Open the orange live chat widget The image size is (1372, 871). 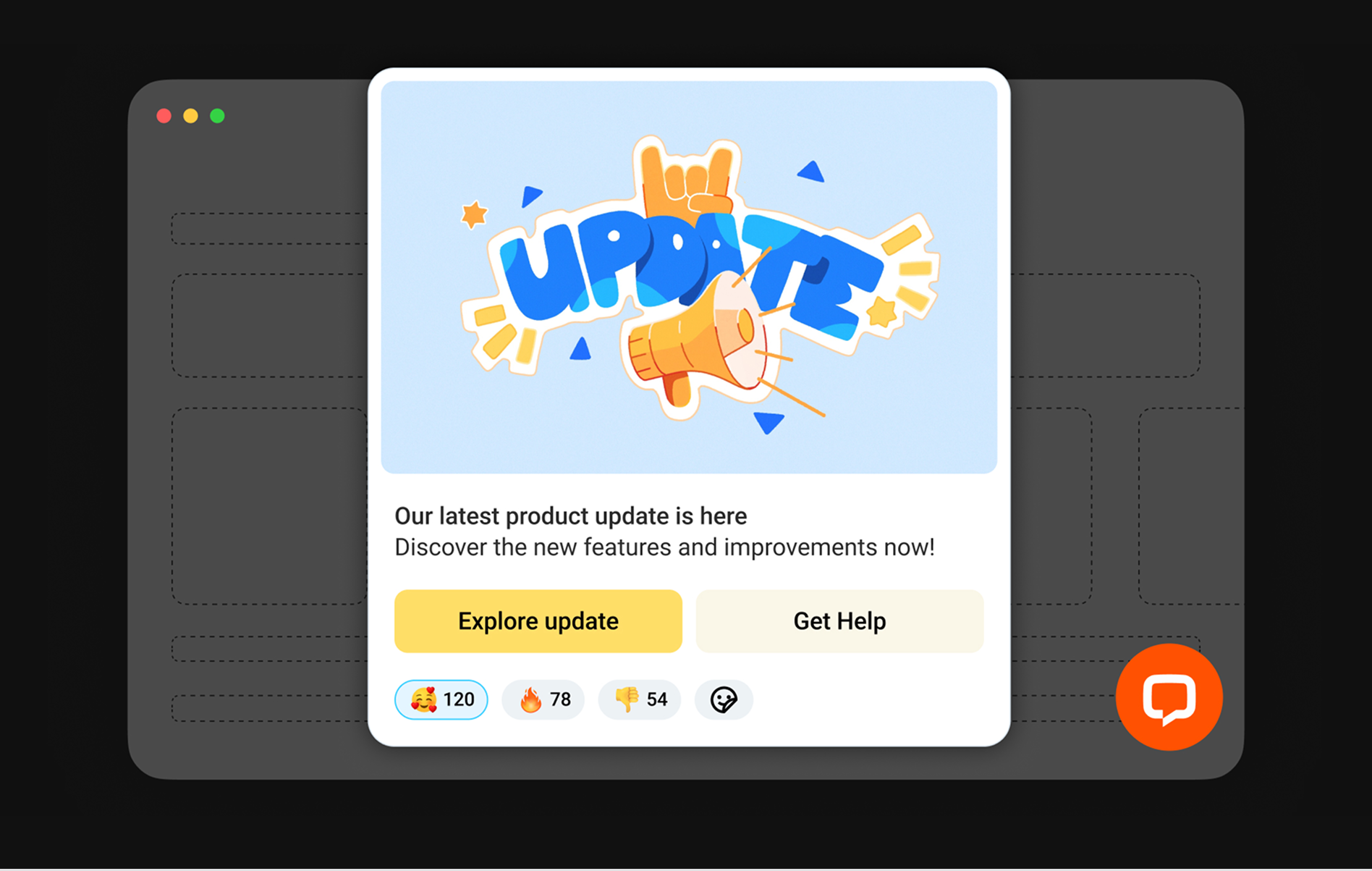1169,697
